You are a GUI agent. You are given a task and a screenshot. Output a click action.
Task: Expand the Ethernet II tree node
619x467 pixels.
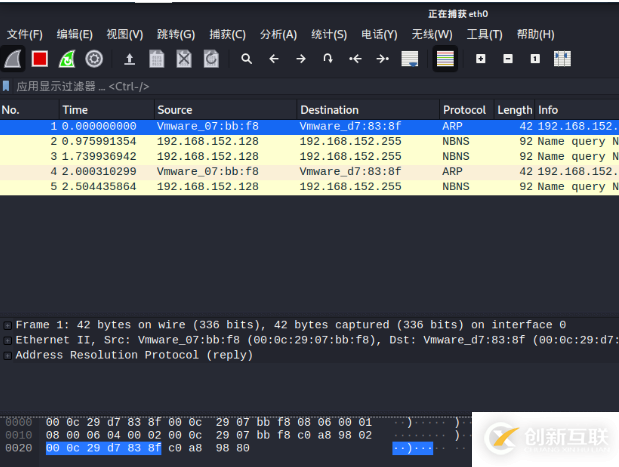[x=8, y=341]
